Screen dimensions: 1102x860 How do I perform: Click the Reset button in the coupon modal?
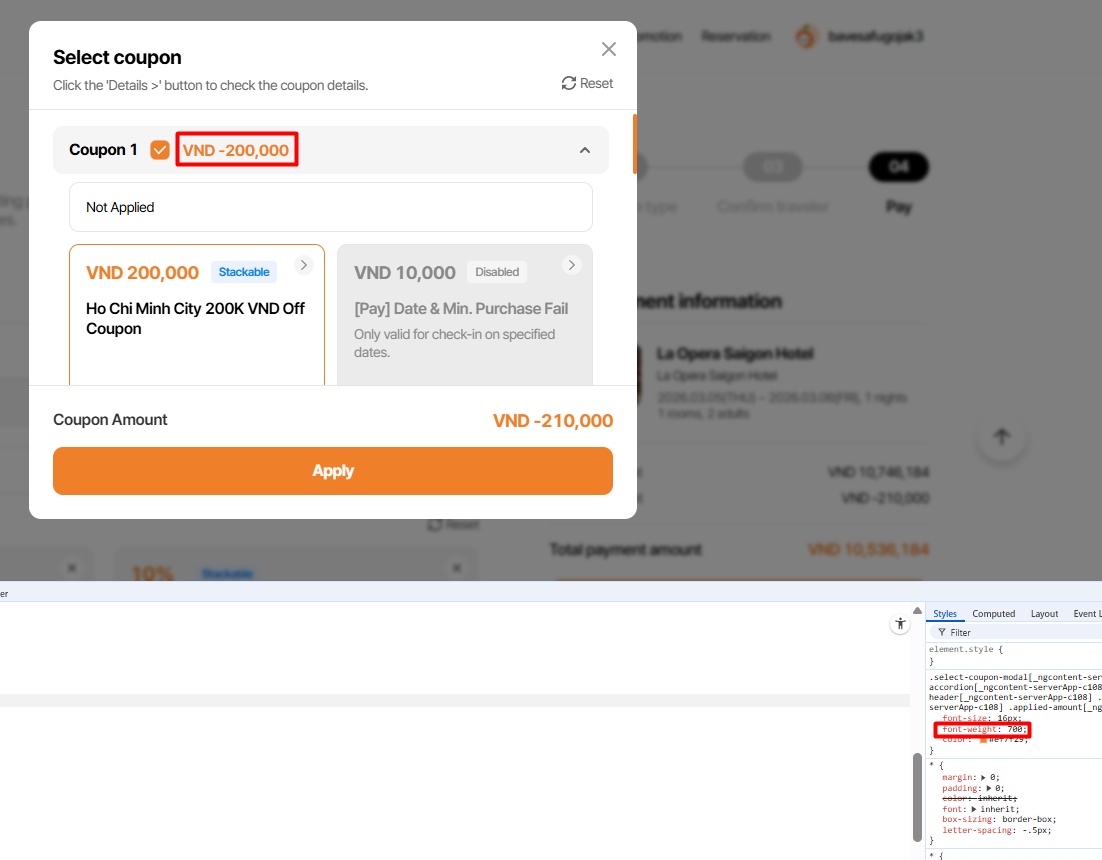point(588,84)
